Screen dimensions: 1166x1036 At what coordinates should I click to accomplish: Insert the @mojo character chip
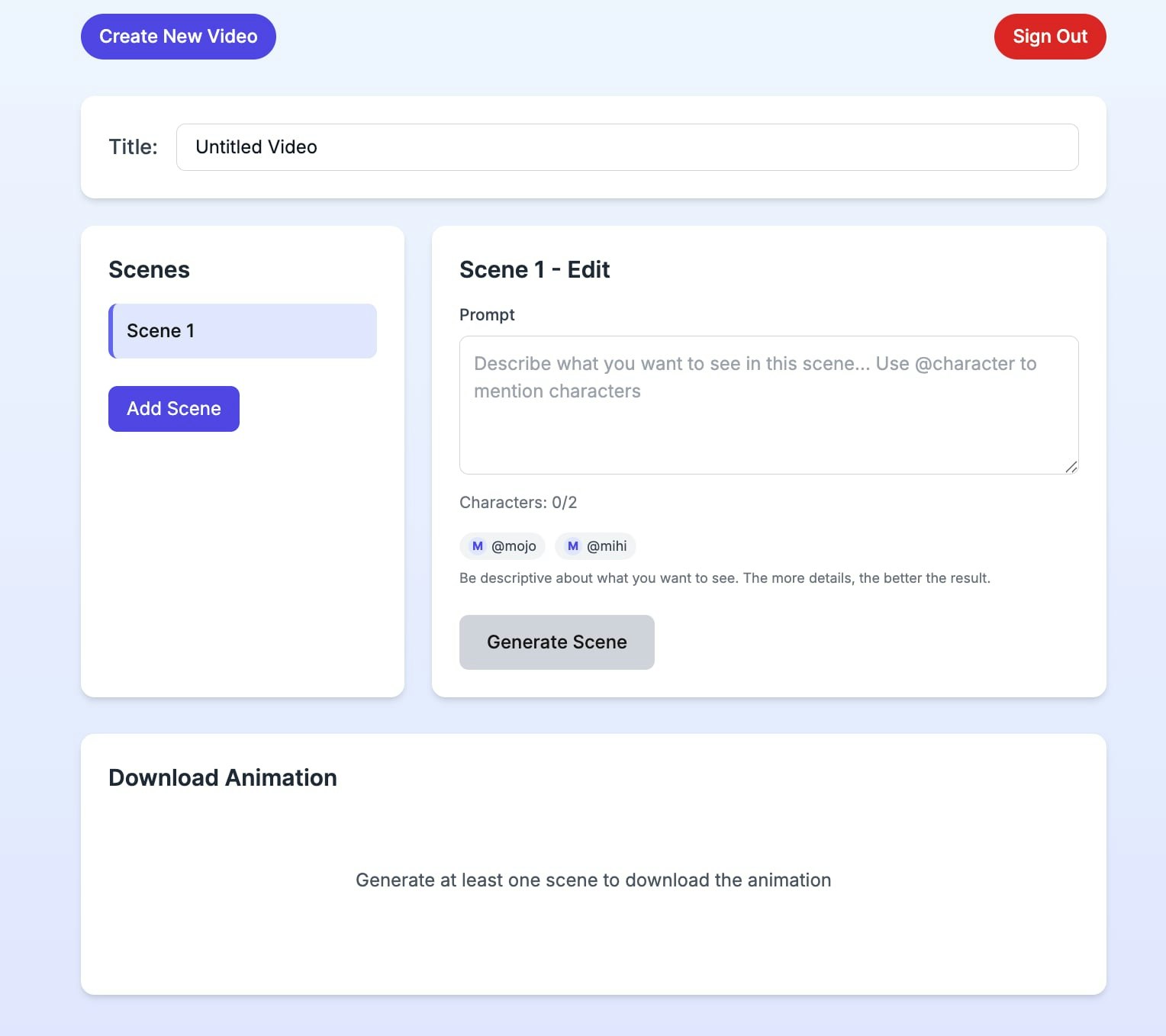(x=503, y=546)
